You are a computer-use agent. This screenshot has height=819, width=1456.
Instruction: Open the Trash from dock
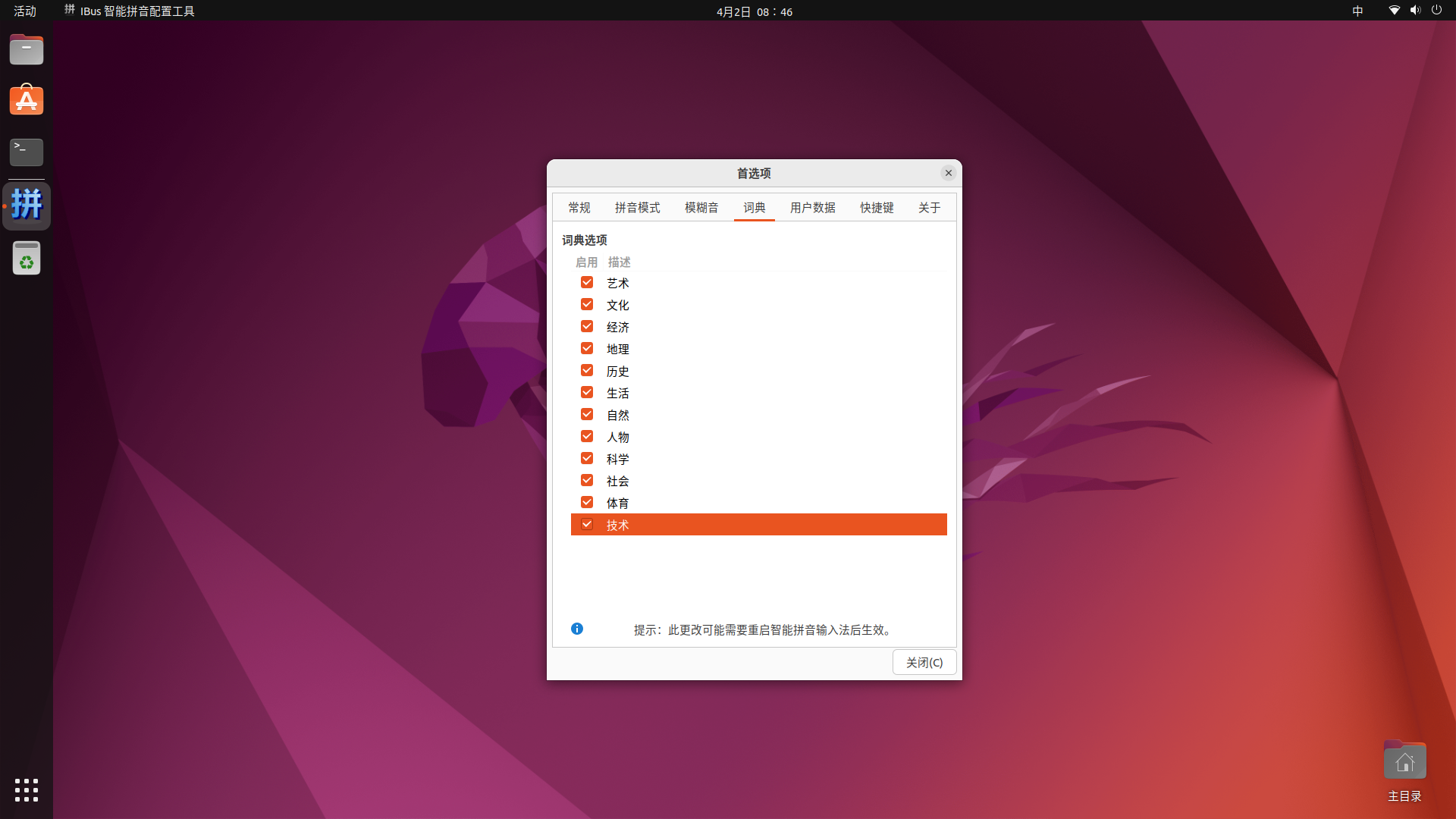click(x=27, y=259)
